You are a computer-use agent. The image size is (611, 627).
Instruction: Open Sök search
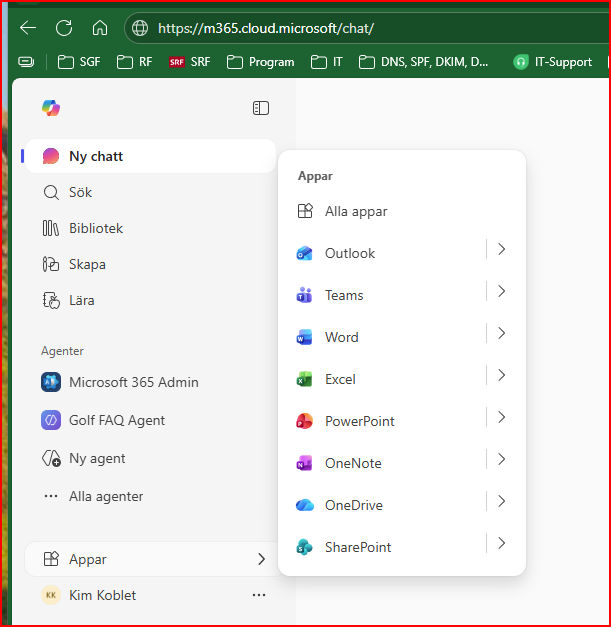pos(150,192)
